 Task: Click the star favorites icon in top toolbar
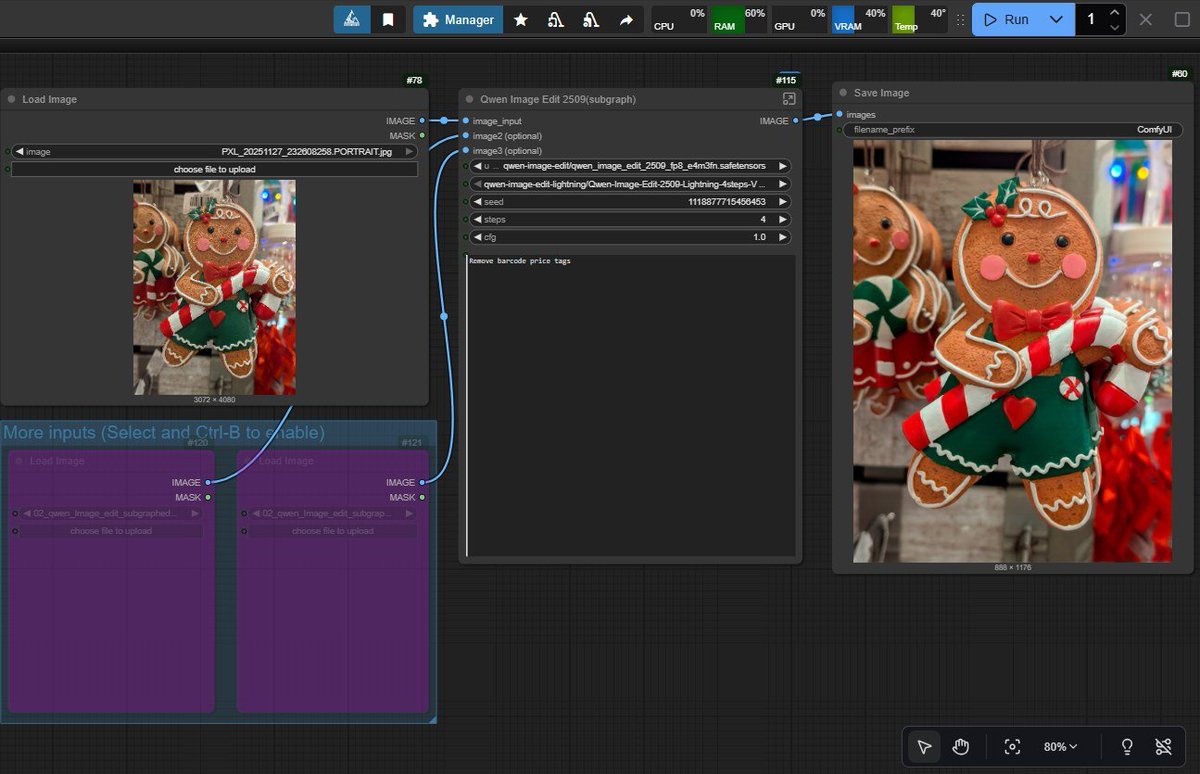pos(521,20)
